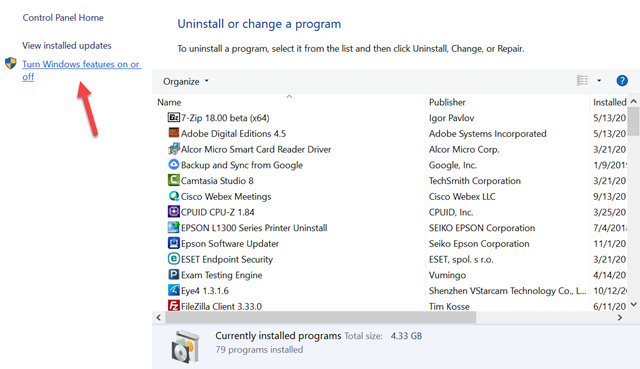The image size is (640, 369).
Task: Open Turn Windows features on or off
Action: 82,70
